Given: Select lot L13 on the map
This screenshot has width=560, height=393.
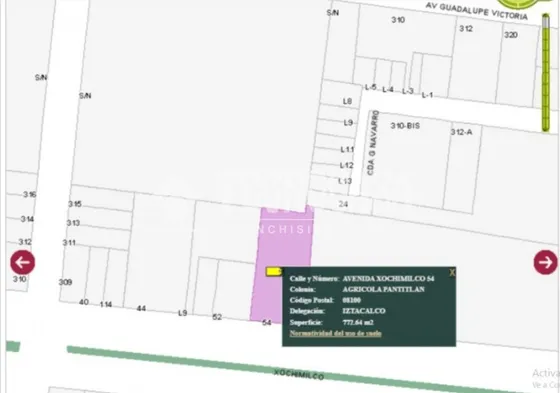Looking at the screenshot, I should (345, 181).
